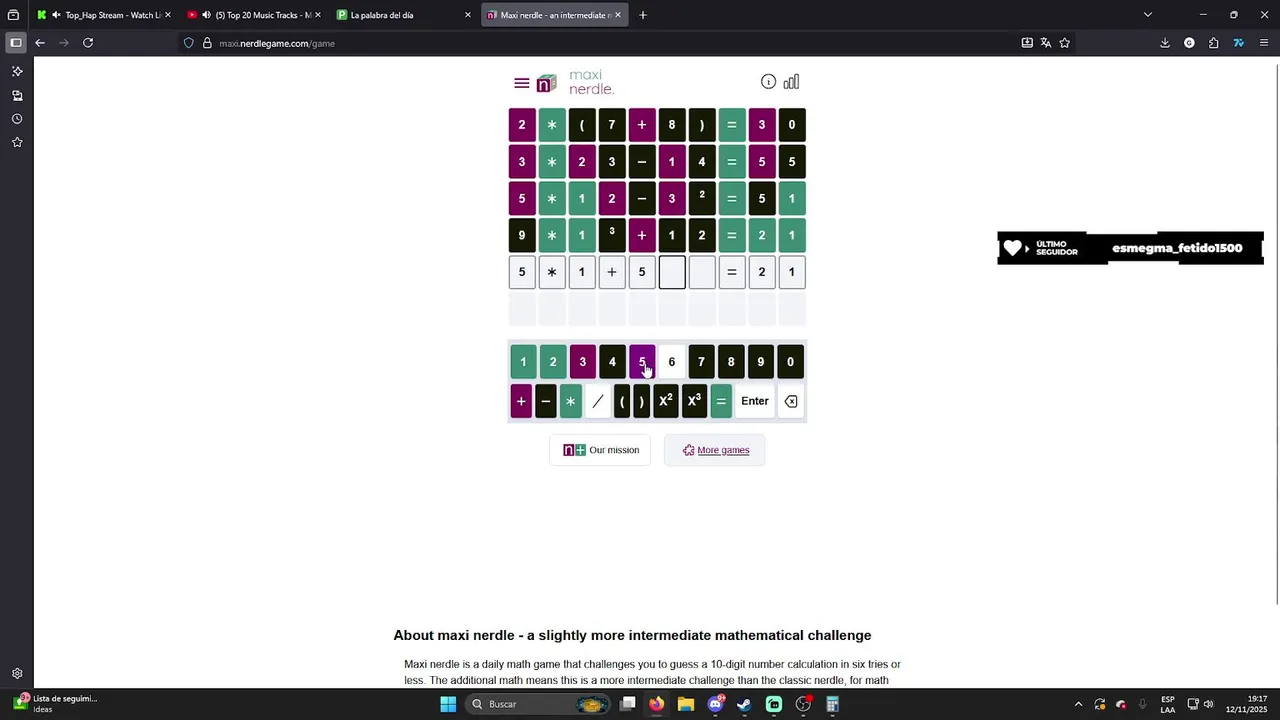Select the empty cell before equals in current row

coord(702,272)
